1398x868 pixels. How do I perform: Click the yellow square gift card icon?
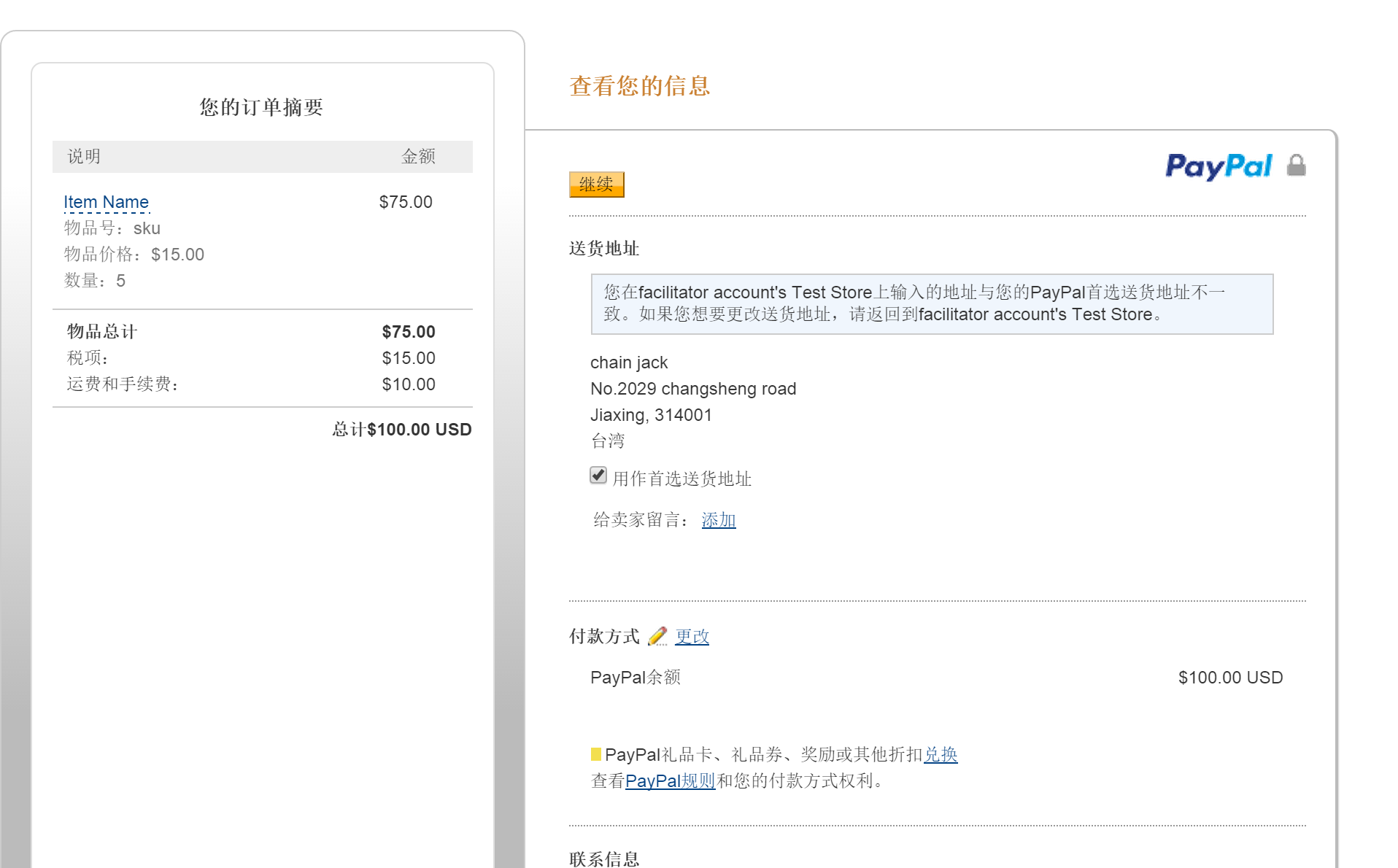coord(596,754)
